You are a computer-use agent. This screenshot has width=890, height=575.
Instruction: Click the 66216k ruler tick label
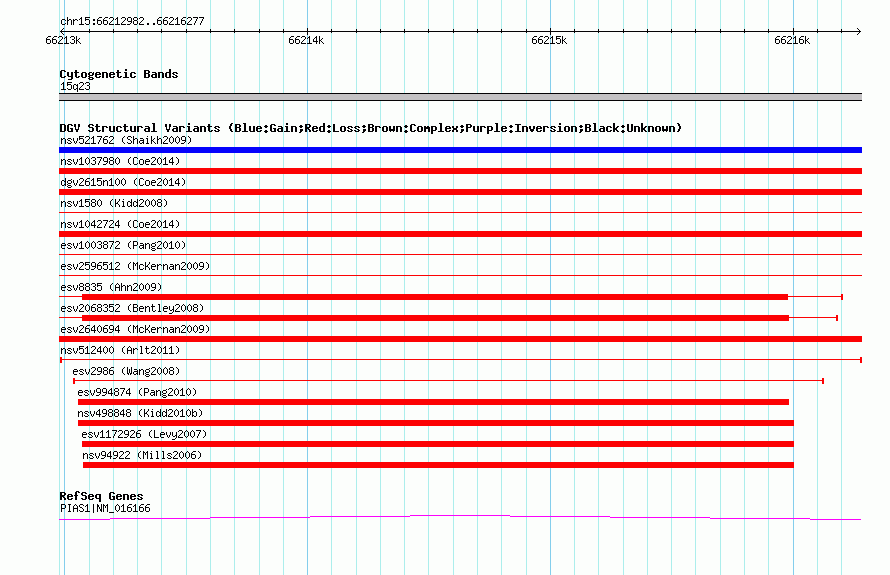point(792,40)
